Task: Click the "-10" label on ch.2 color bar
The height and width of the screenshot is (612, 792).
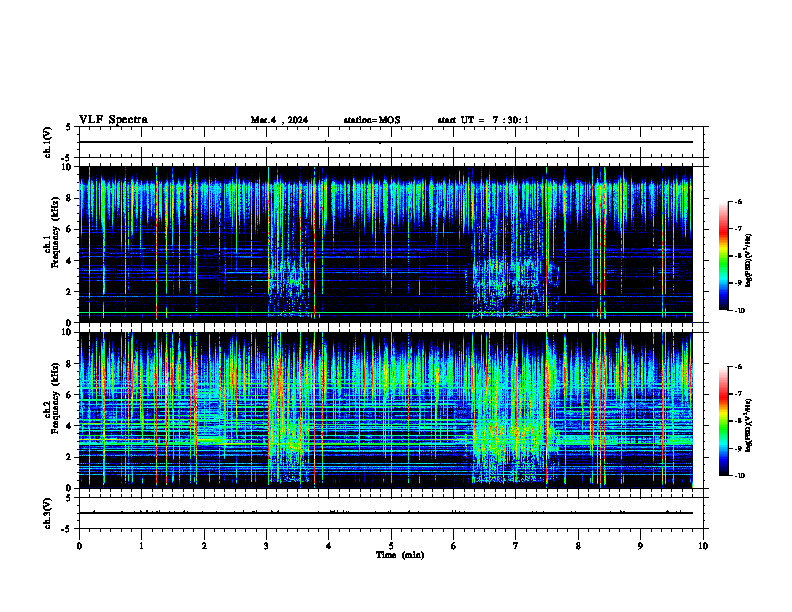Action: coord(740,476)
